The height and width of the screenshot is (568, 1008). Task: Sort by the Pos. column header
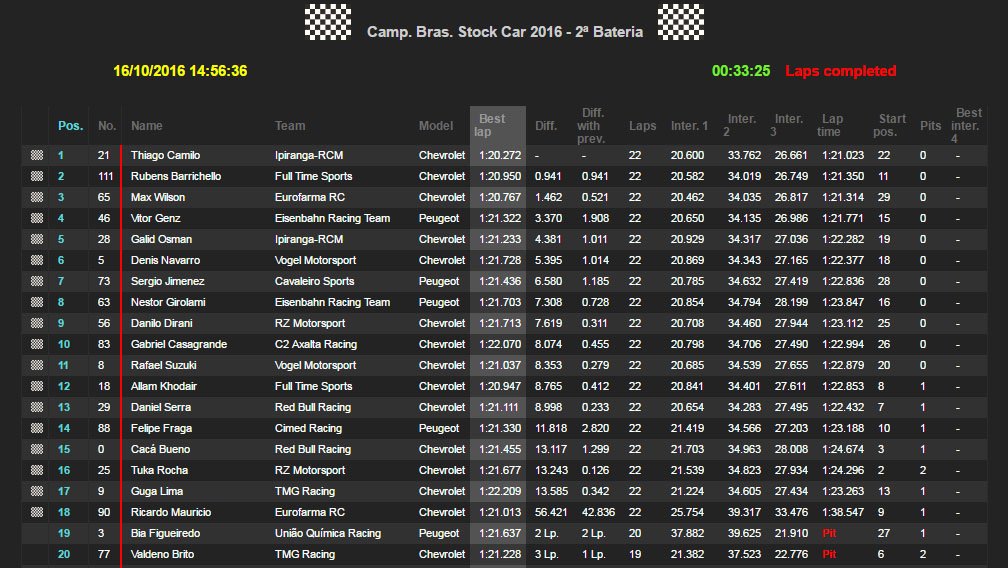pyautogui.click(x=71, y=126)
